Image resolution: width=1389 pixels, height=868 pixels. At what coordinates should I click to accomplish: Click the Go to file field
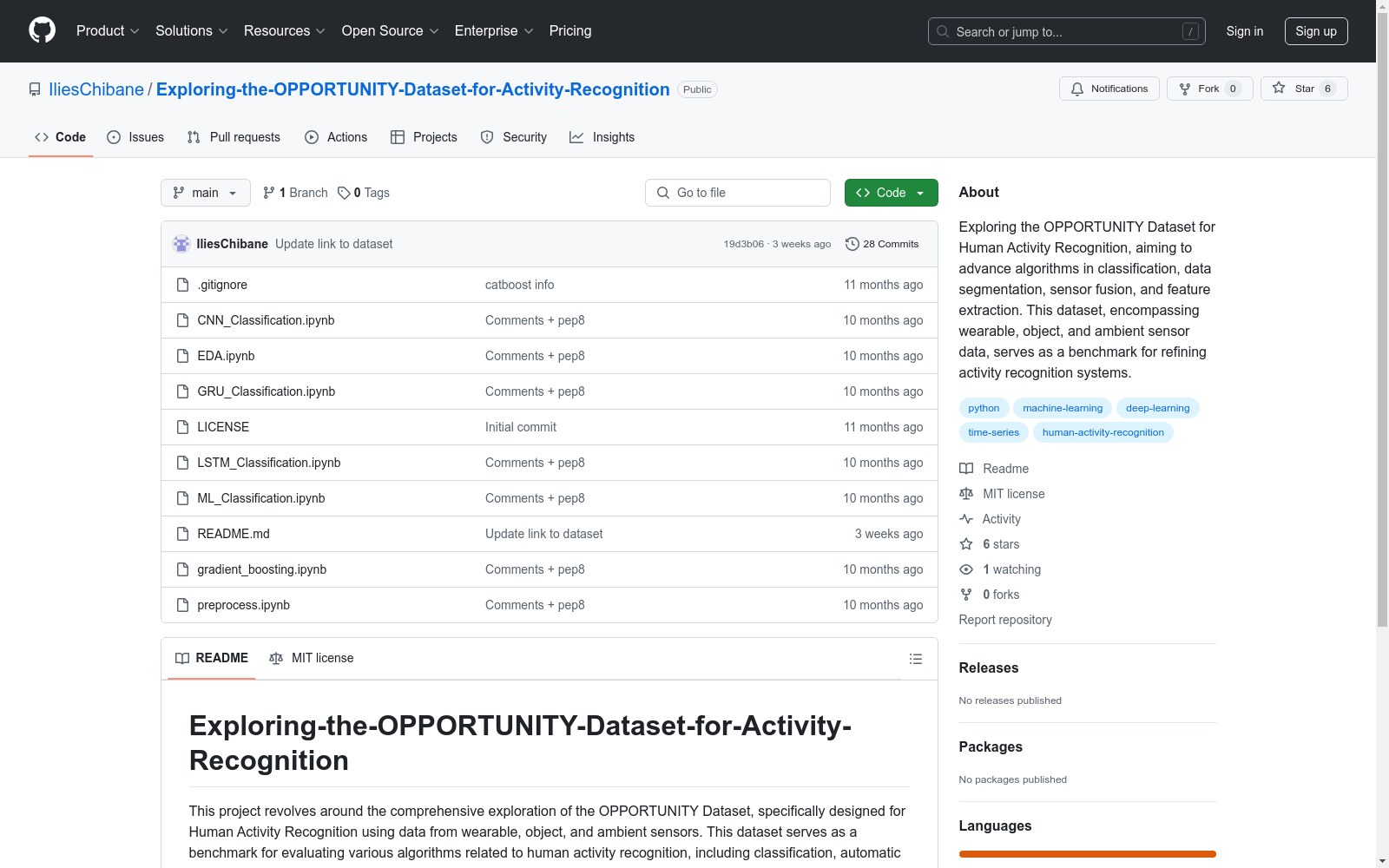coord(738,193)
